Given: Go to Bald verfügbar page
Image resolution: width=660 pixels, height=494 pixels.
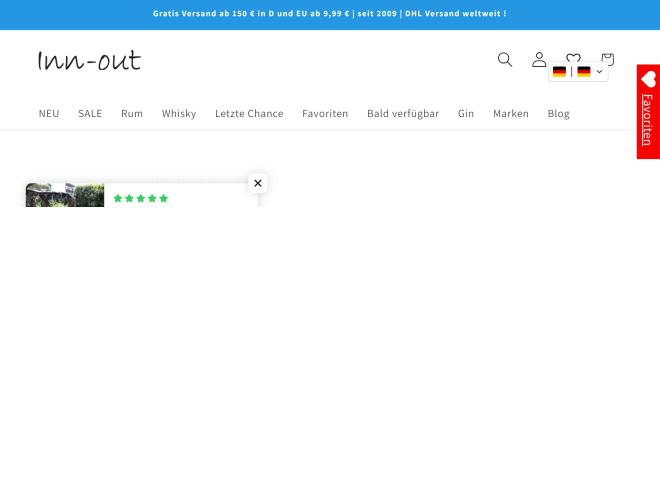Looking at the screenshot, I should (x=403, y=114).
